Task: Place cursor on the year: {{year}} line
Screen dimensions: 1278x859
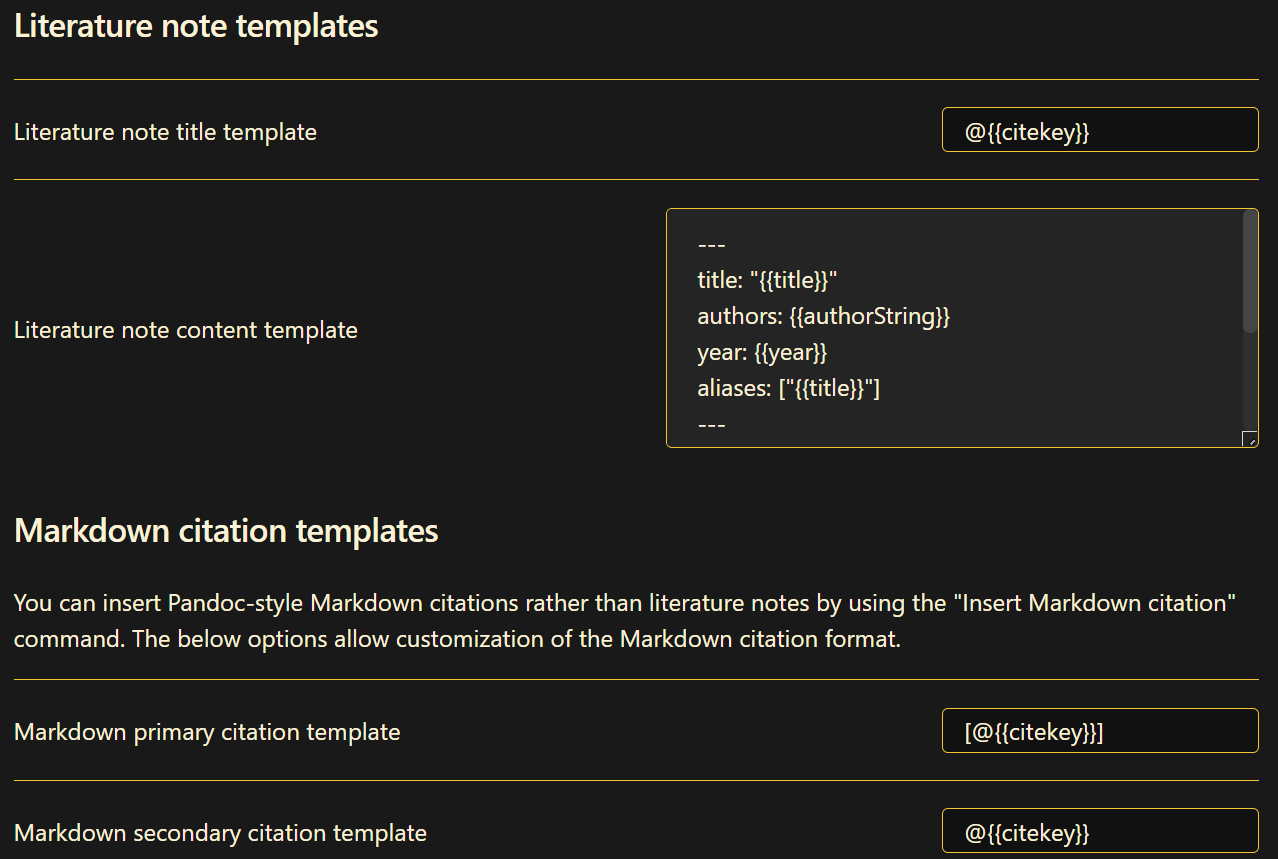Action: tap(762, 353)
